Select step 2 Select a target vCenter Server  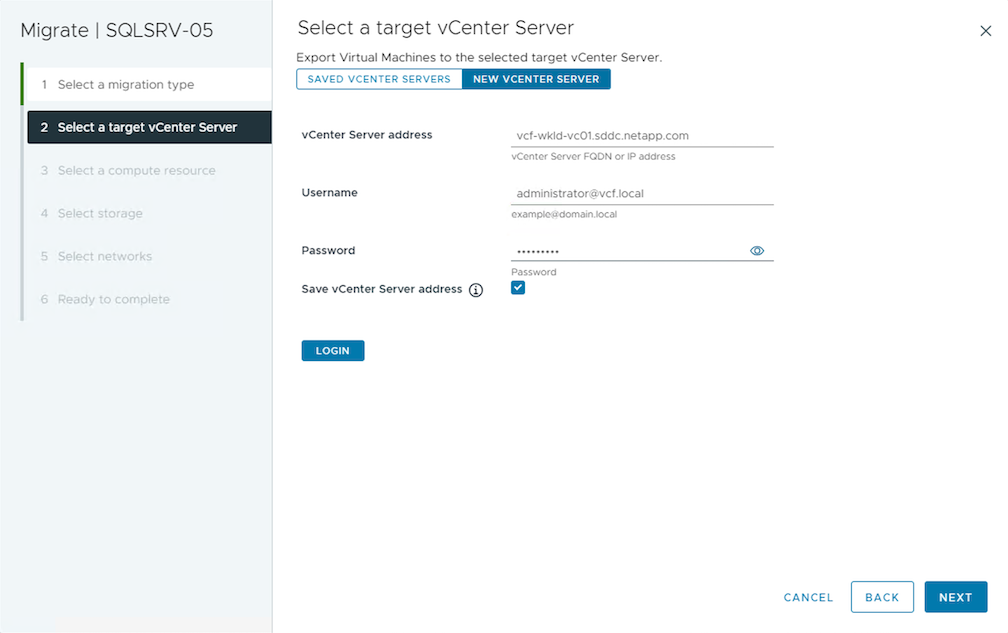coord(147,127)
